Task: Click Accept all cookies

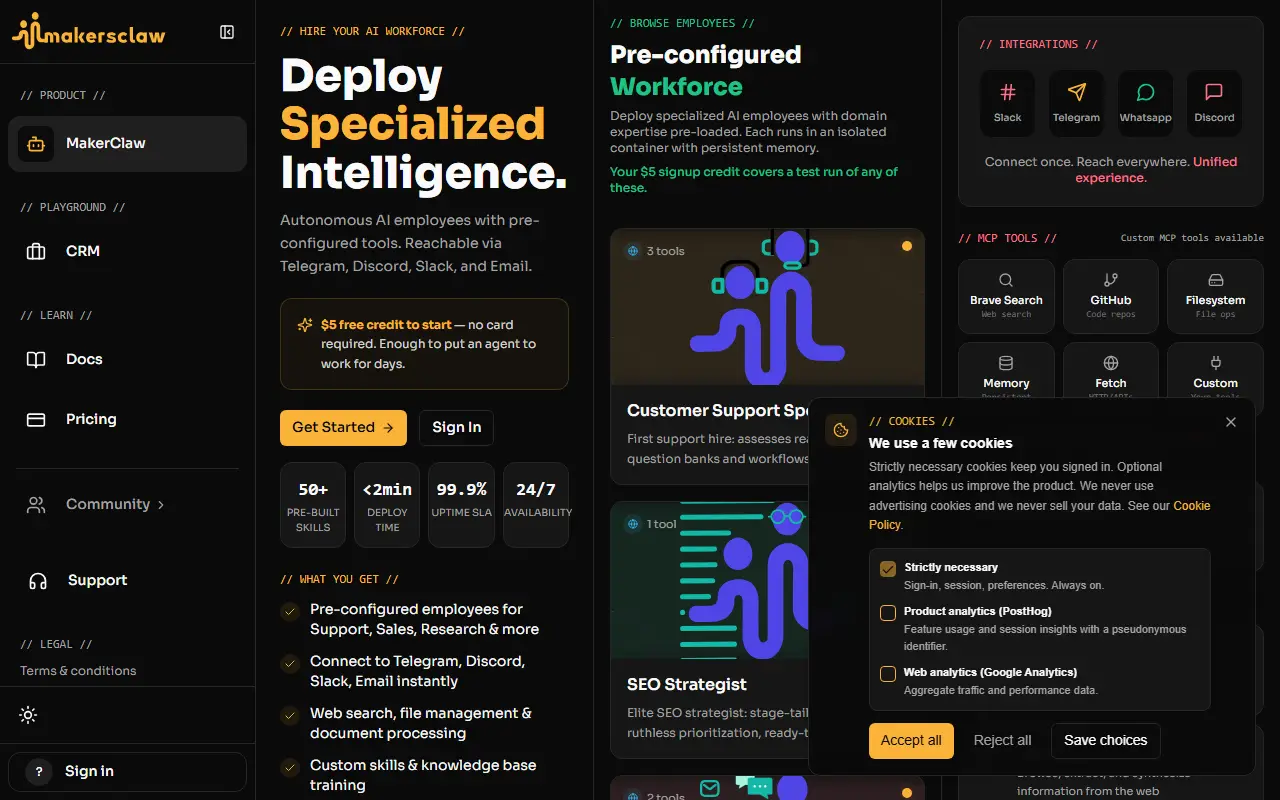Action: click(x=911, y=741)
